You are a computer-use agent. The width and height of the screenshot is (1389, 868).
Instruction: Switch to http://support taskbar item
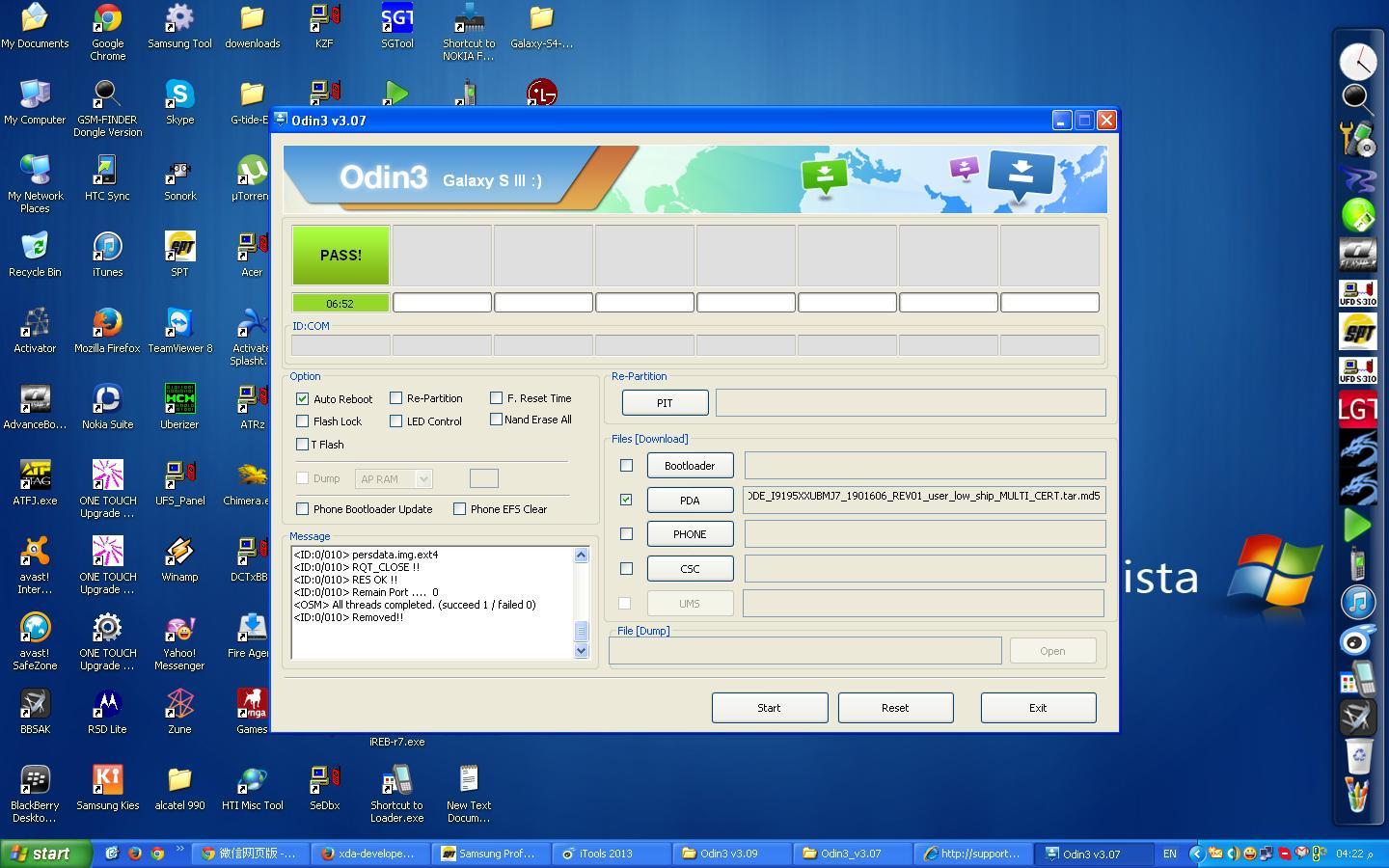tap(972, 854)
